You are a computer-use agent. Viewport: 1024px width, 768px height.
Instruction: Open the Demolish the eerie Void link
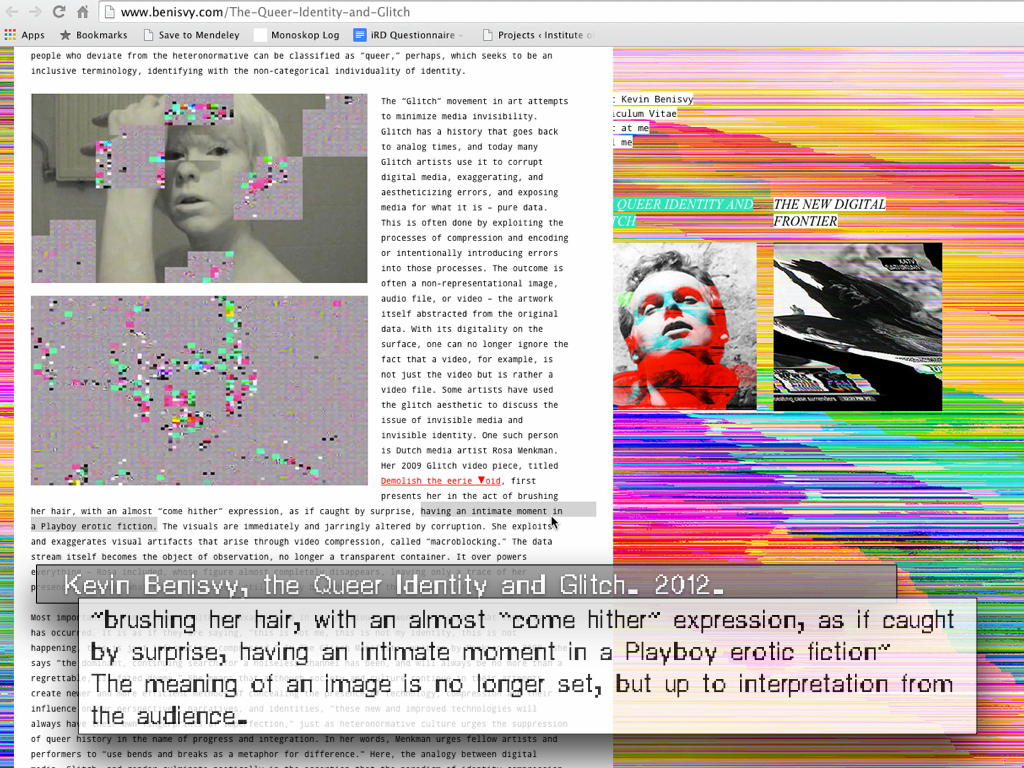pyautogui.click(x=441, y=481)
